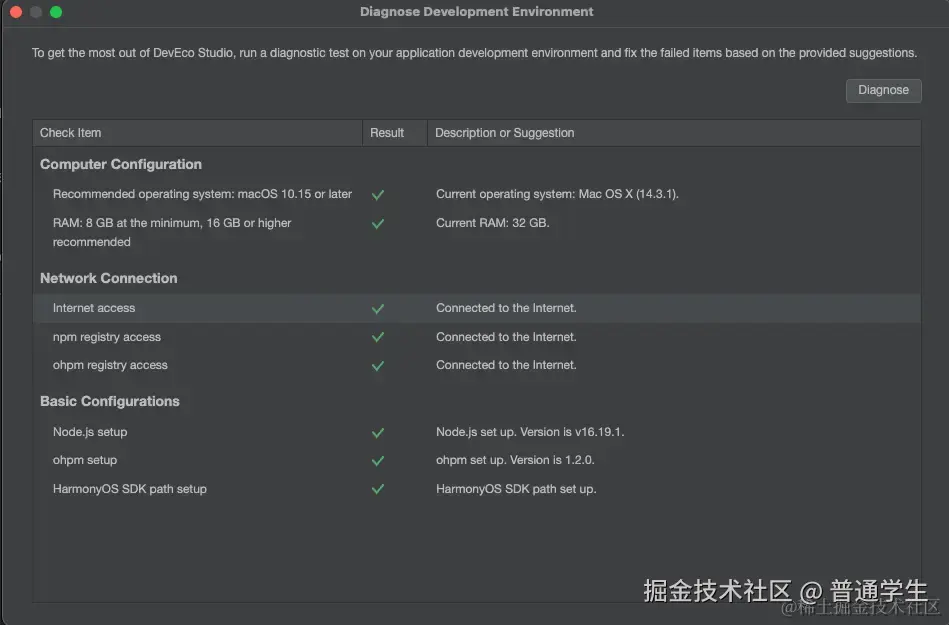This screenshot has width=949, height=625.
Task: Select the Internet access row
Action: (94, 308)
